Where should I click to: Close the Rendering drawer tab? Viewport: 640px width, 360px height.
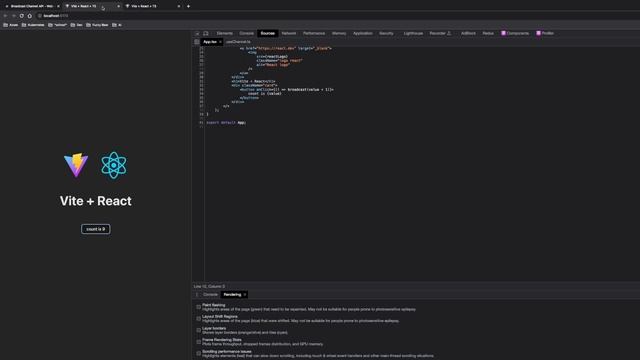pos(244,295)
